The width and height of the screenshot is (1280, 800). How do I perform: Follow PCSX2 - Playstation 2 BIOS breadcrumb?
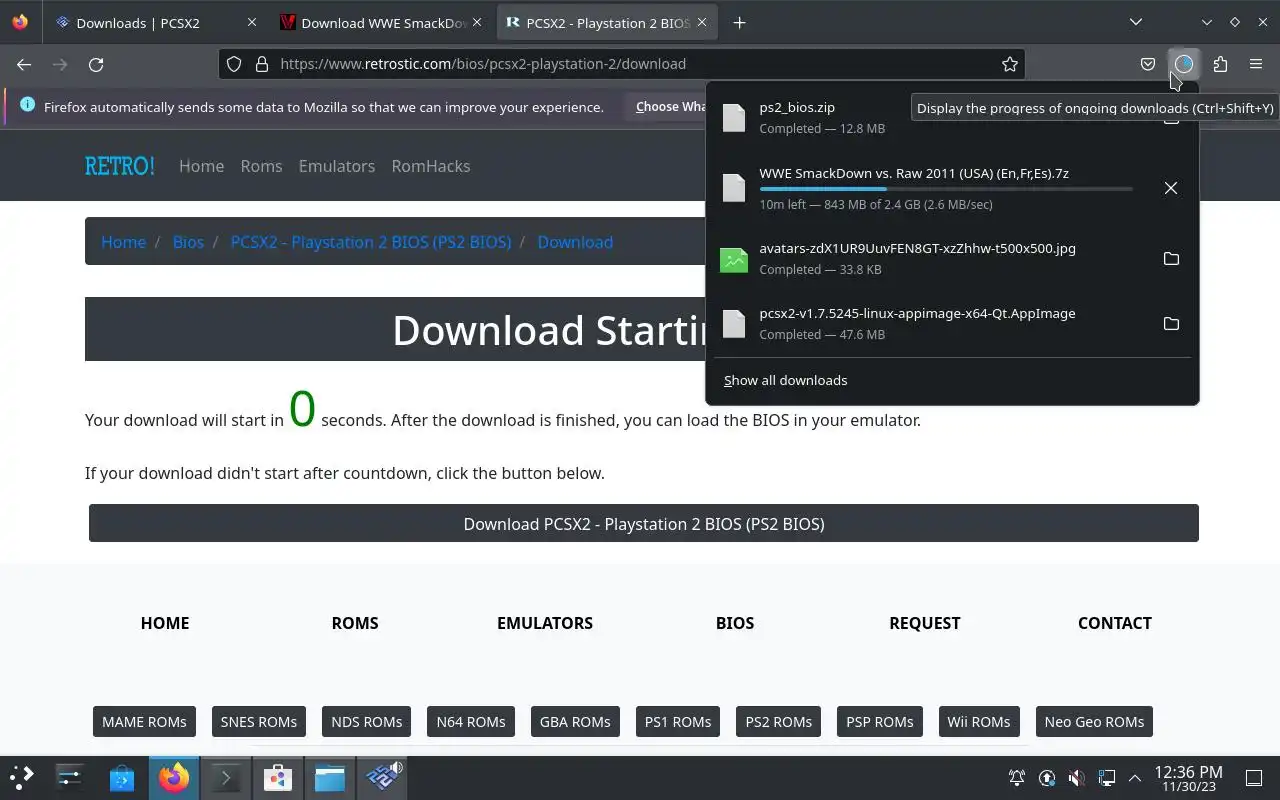click(371, 242)
